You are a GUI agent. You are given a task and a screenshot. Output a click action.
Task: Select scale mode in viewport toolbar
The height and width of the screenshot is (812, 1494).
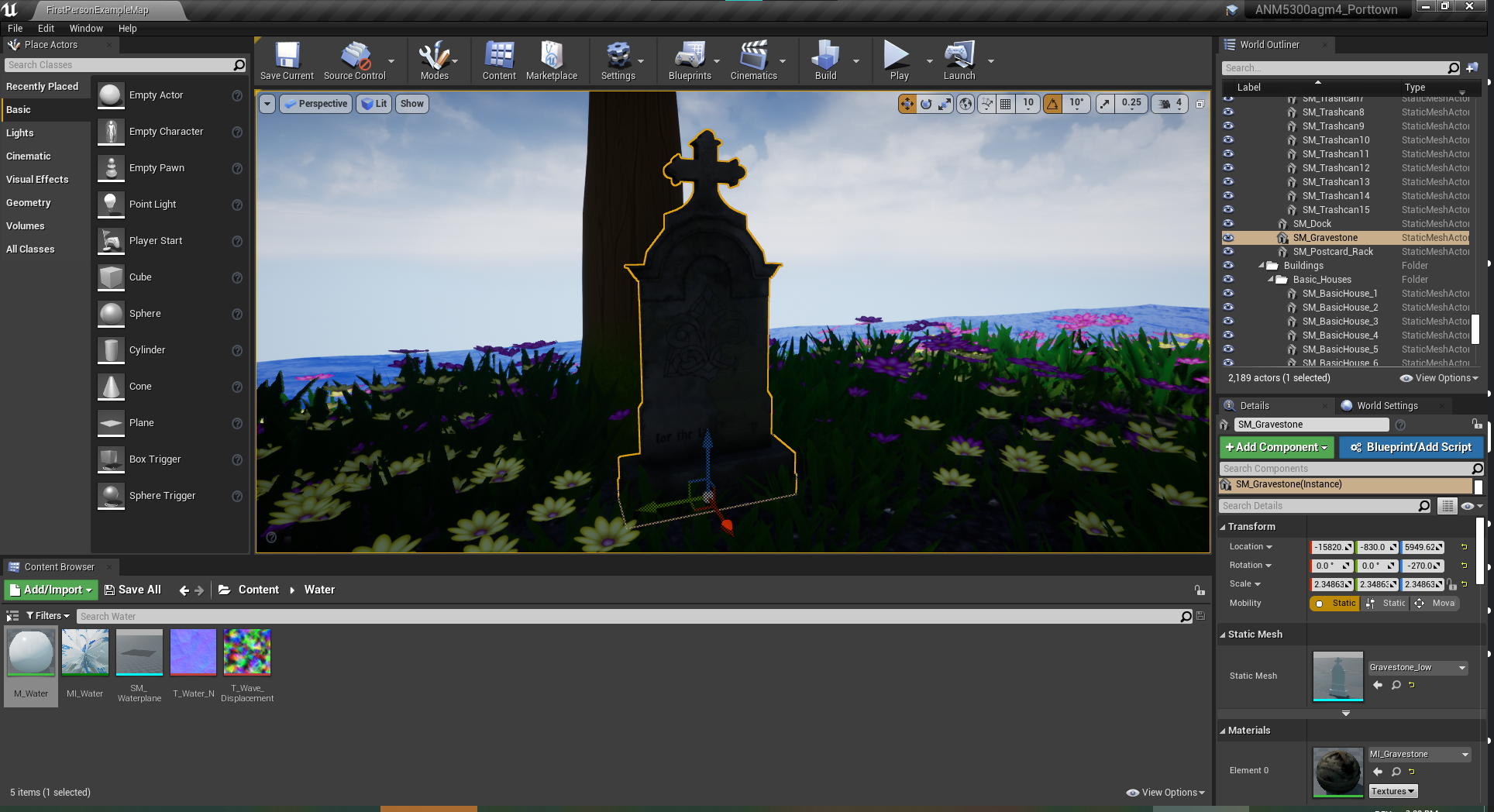coord(945,104)
